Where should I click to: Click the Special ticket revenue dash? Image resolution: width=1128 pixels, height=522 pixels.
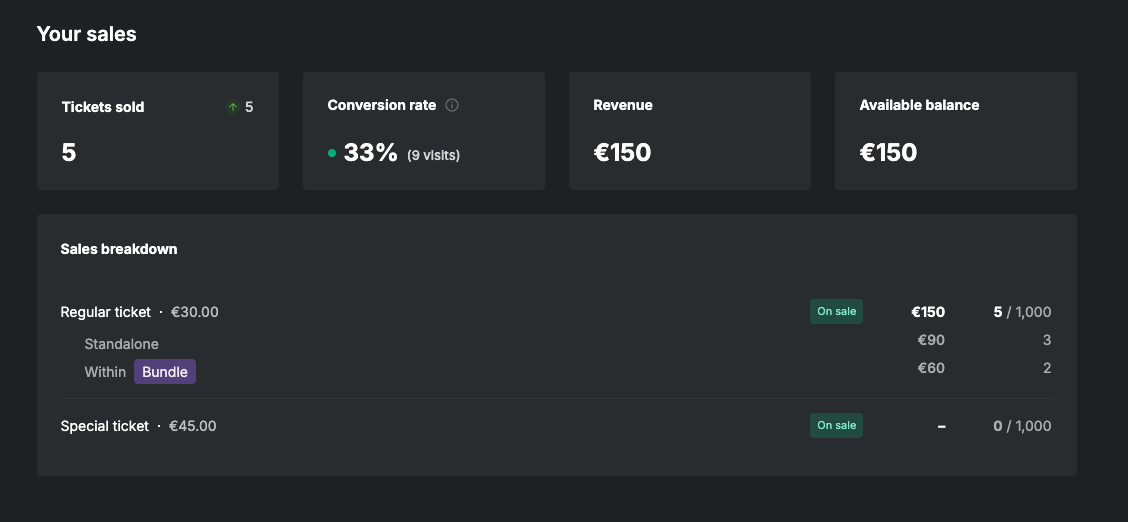click(942, 426)
